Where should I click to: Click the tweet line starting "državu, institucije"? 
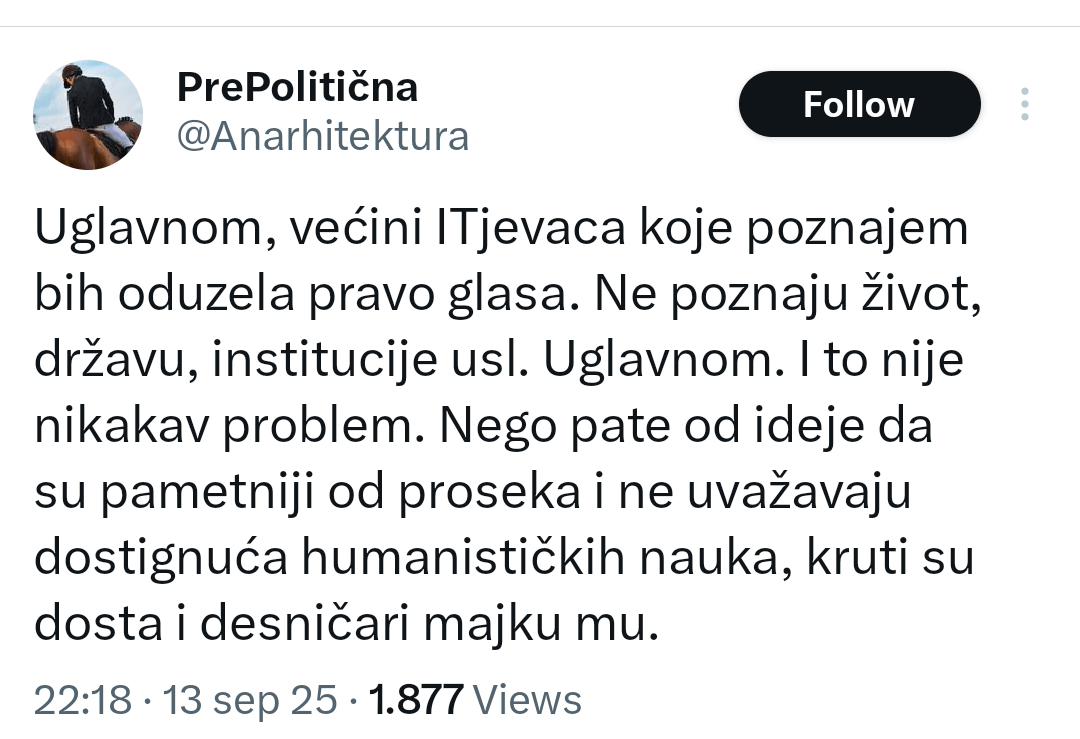coord(498,362)
